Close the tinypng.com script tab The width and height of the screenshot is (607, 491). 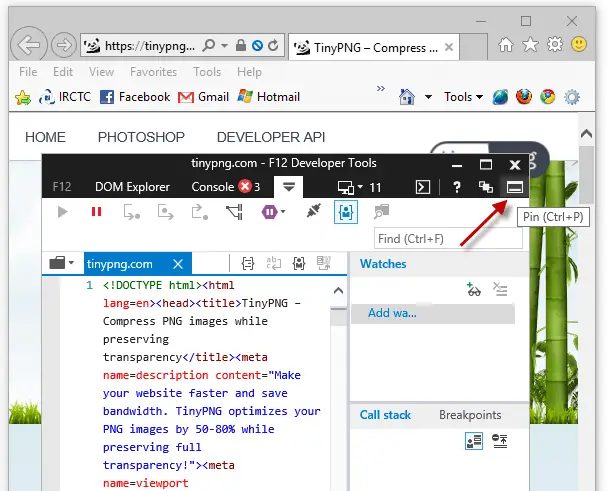click(178, 264)
